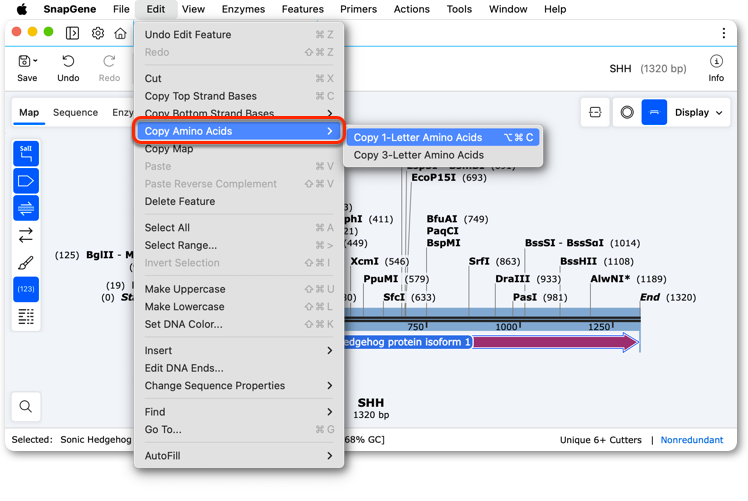Open Edit DNA Ends...
748x501 pixels.
[239, 368]
